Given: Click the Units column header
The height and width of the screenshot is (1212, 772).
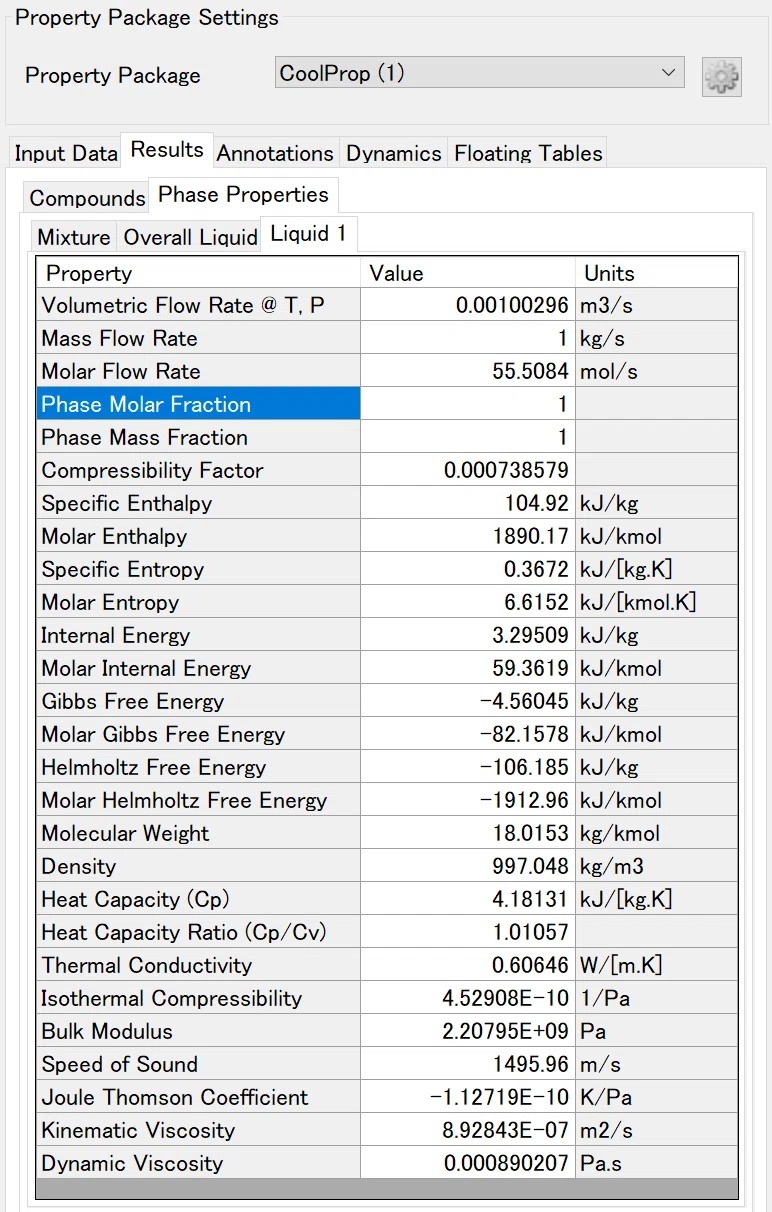Looking at the screenshot, I should click(656, 273).
